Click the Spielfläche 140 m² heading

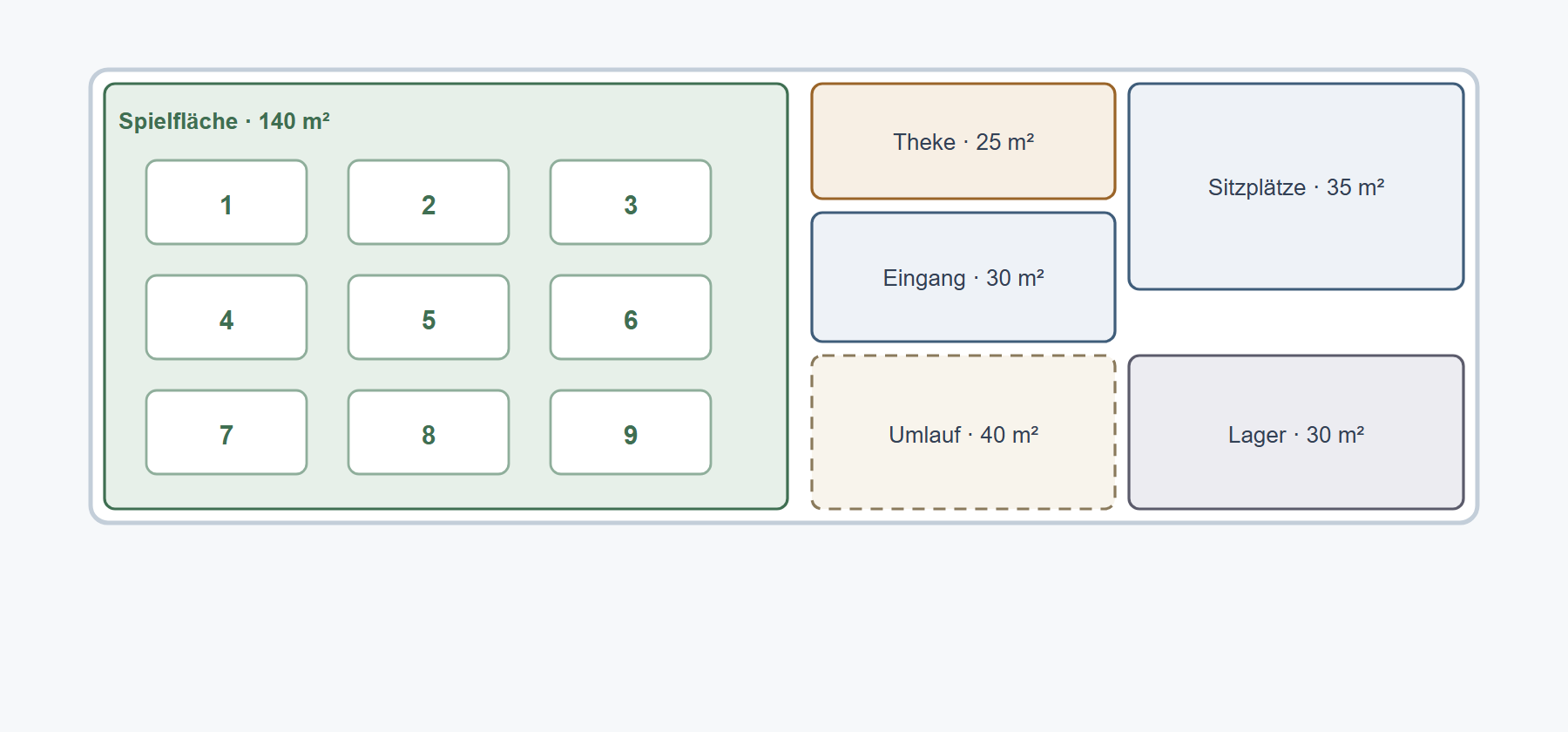pyautogui.click(x=224, y=121)
